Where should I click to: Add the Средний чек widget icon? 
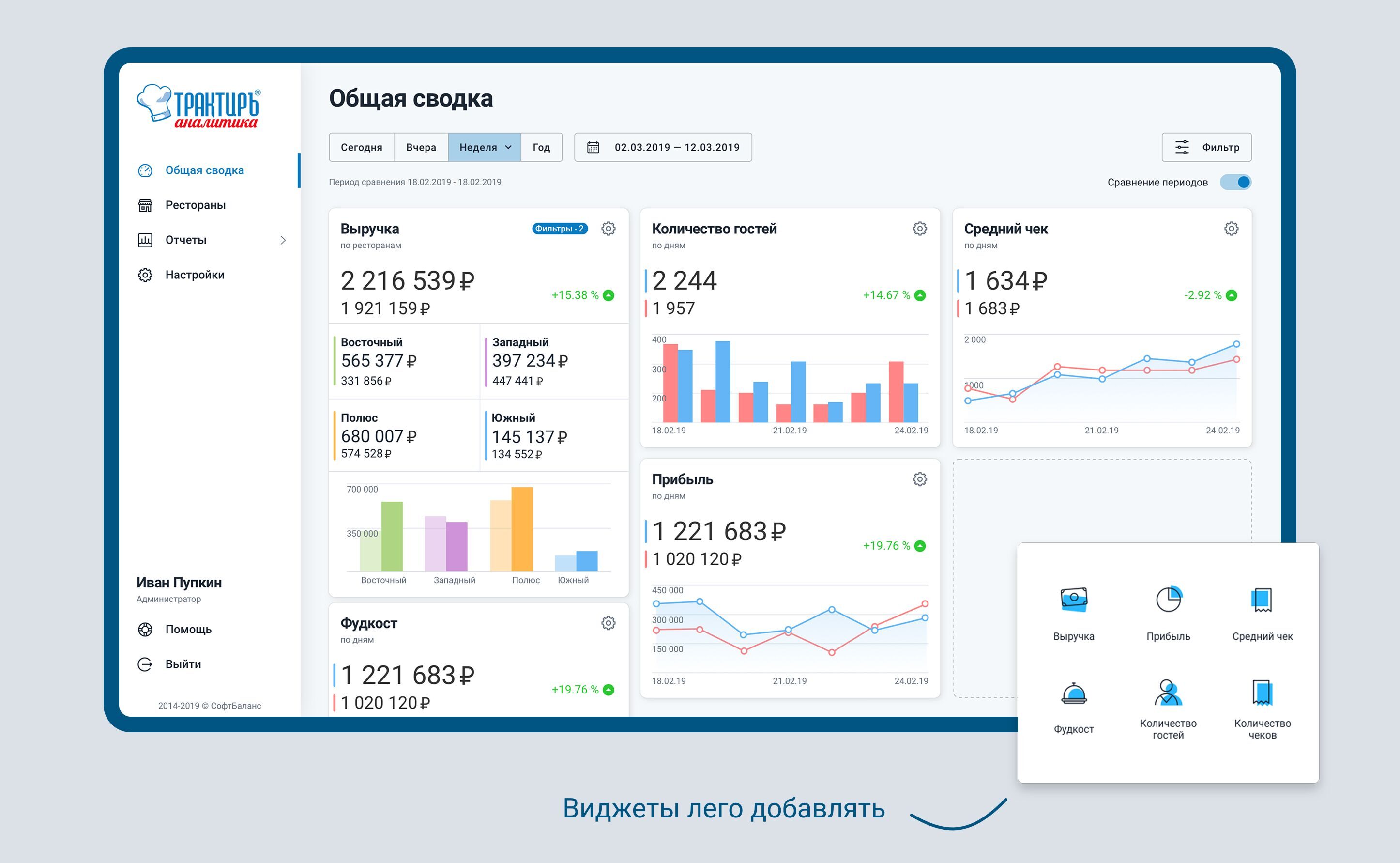click(x=1262, y=600)
